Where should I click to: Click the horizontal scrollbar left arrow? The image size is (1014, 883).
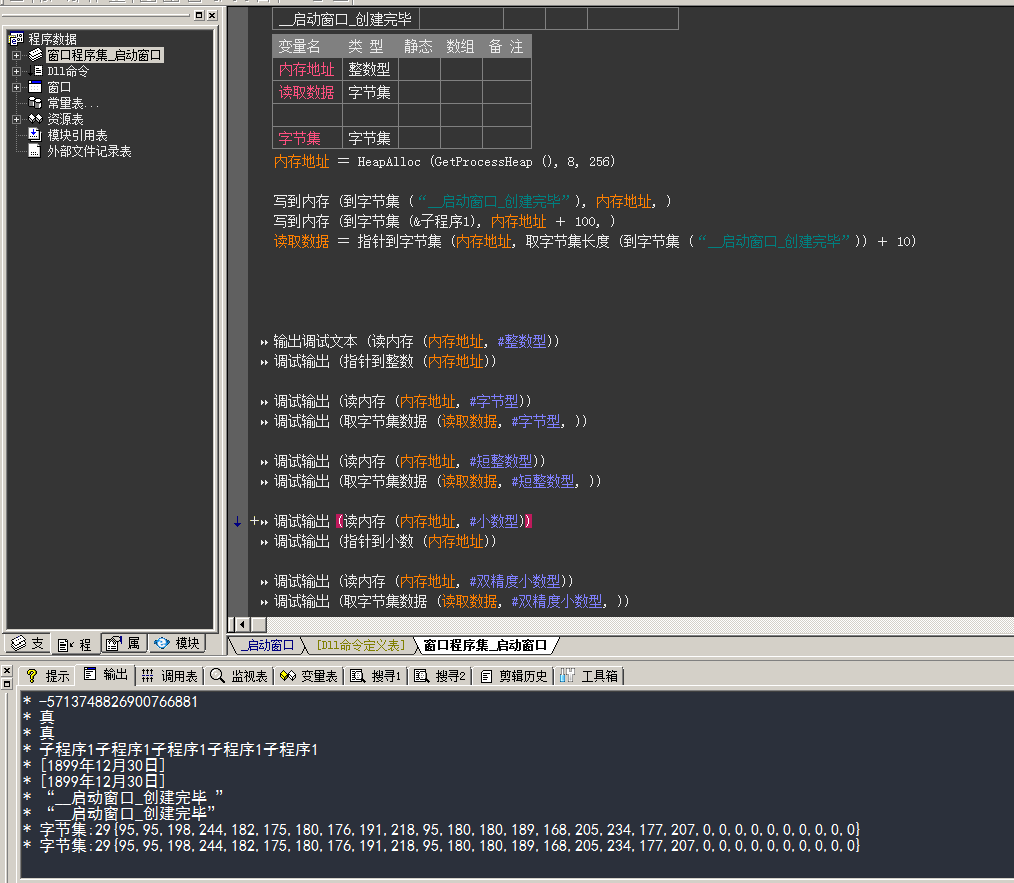[243, 624]
